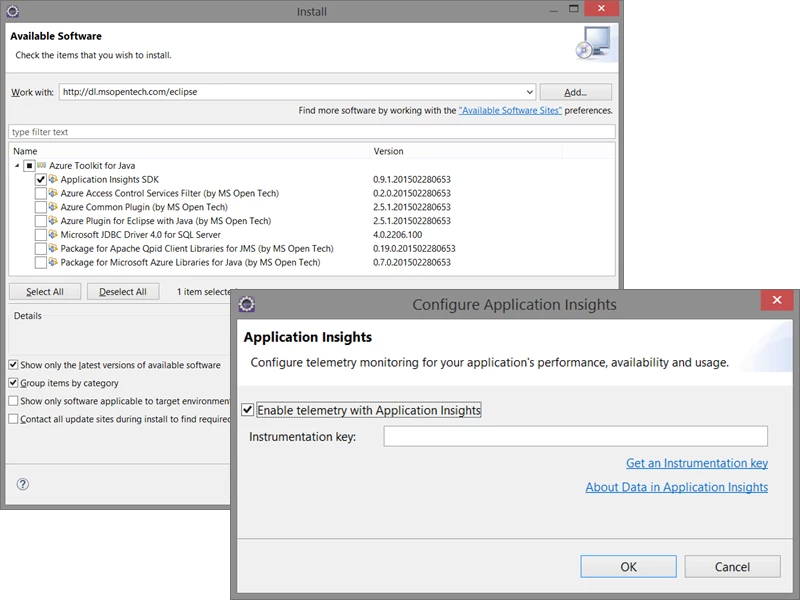
Task: Check Microsoft JDBC Driver 4.0 for SQL Server checkbox
Action: 40,235
